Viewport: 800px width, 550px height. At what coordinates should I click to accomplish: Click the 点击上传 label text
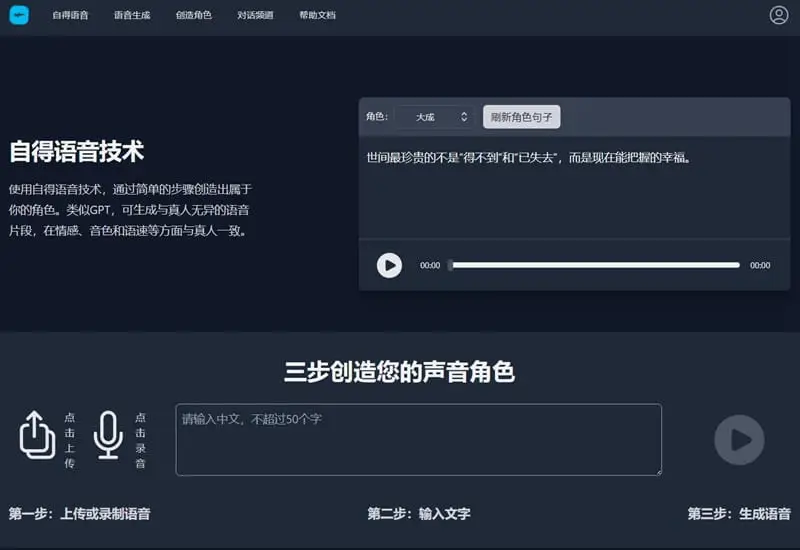coord(69,440)
